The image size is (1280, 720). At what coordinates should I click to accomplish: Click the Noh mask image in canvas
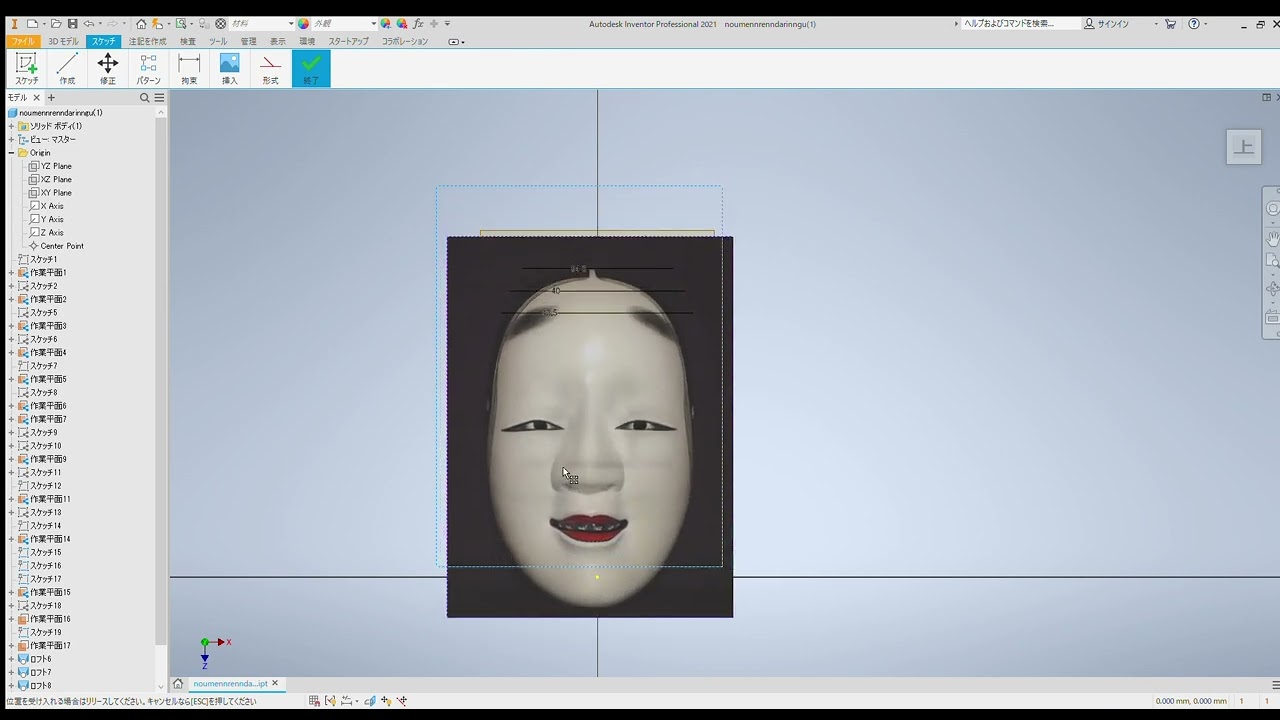590,427
